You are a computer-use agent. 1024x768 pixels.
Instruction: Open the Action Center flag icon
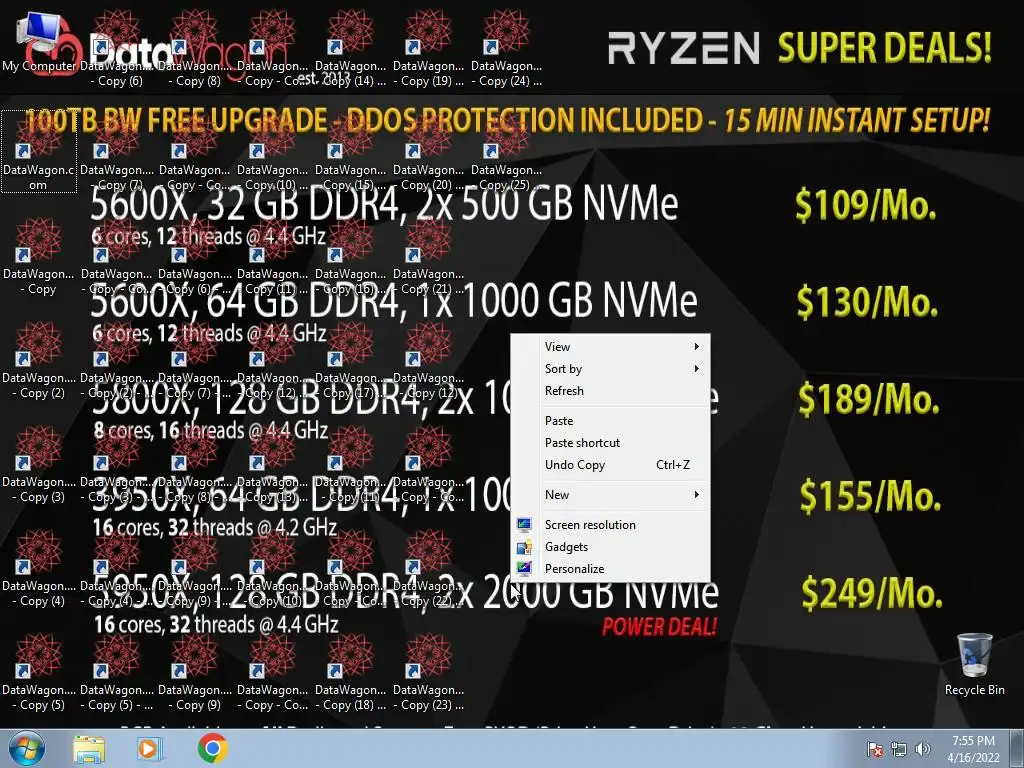[874, 749]
